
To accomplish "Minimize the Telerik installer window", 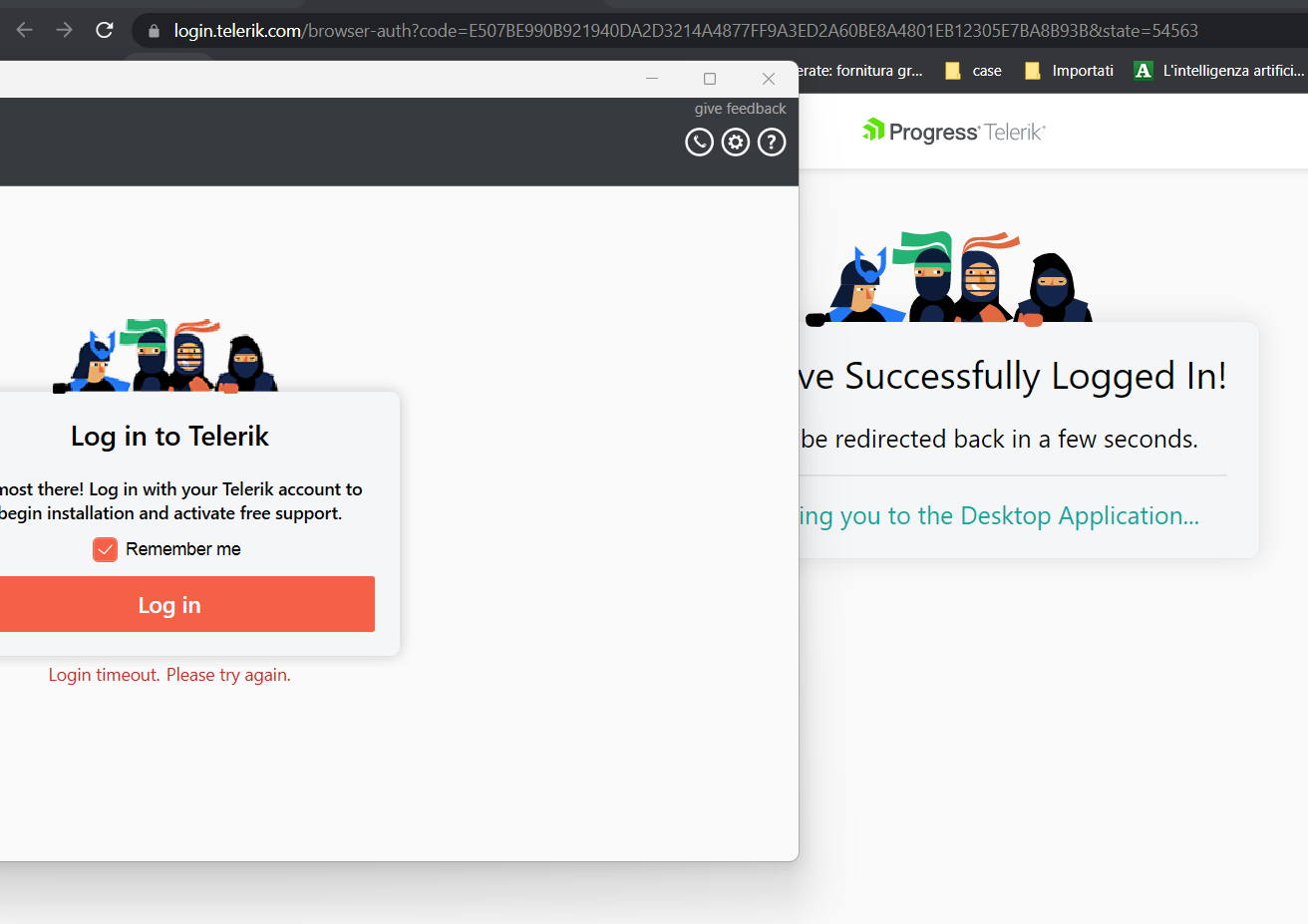I will click(x=652, y=79).
